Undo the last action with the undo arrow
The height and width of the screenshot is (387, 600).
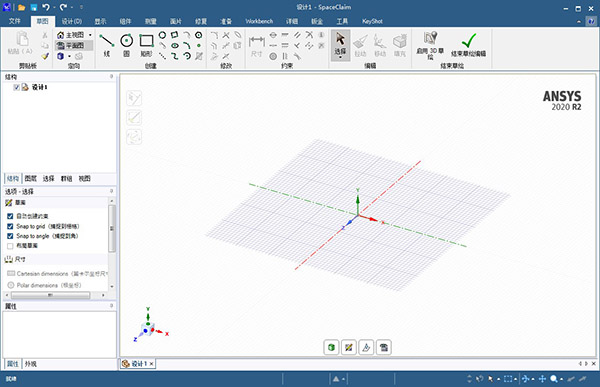click(x=46, y=7)
